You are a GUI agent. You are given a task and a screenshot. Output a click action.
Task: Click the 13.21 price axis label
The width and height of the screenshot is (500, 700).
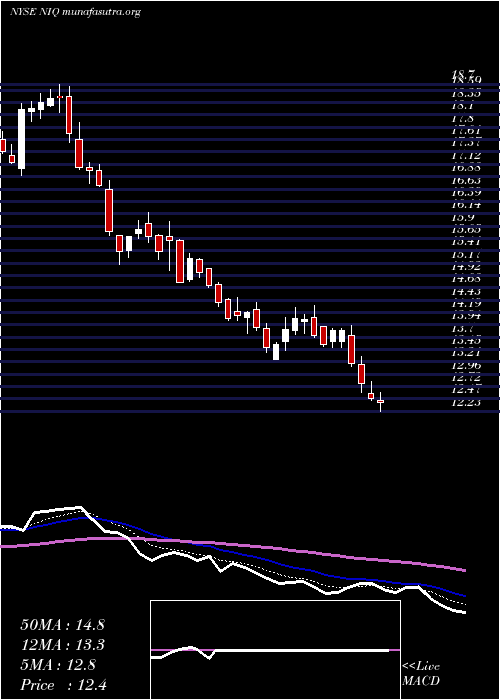click(x=466, y=353)
